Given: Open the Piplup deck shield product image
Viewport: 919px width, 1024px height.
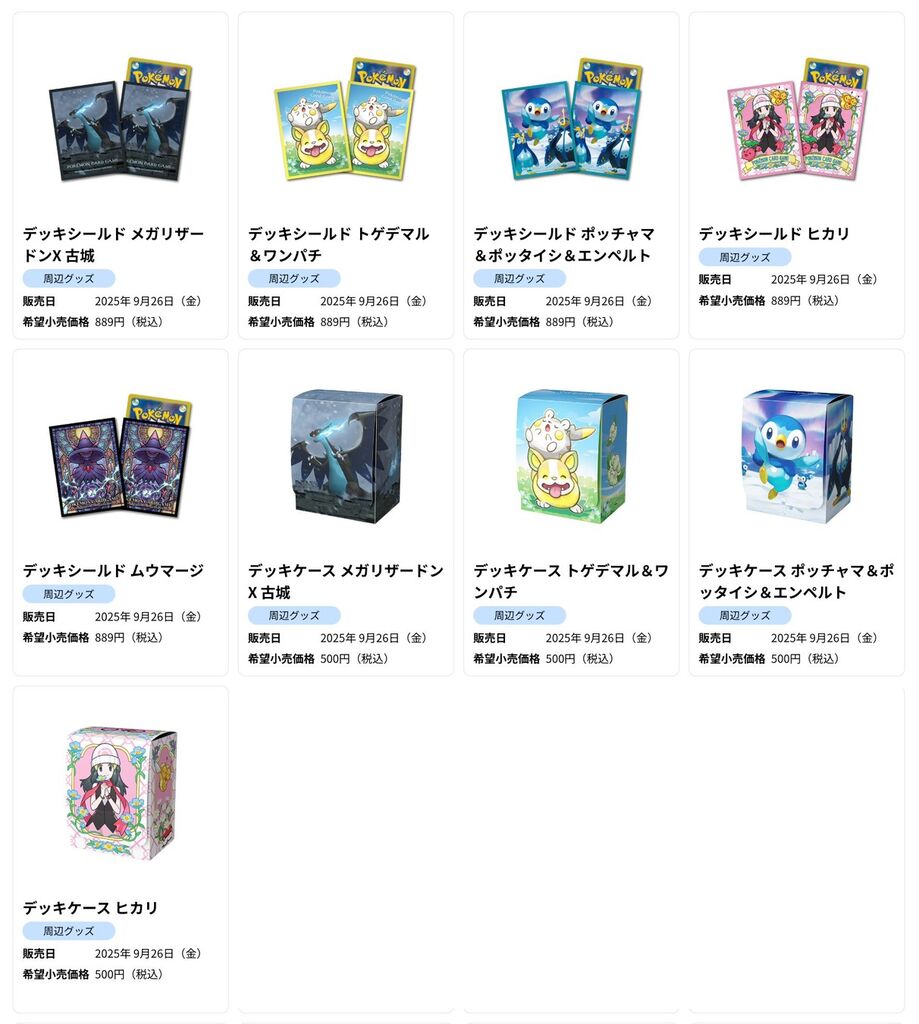Looking at the screenshot, I should pos(572,120).
